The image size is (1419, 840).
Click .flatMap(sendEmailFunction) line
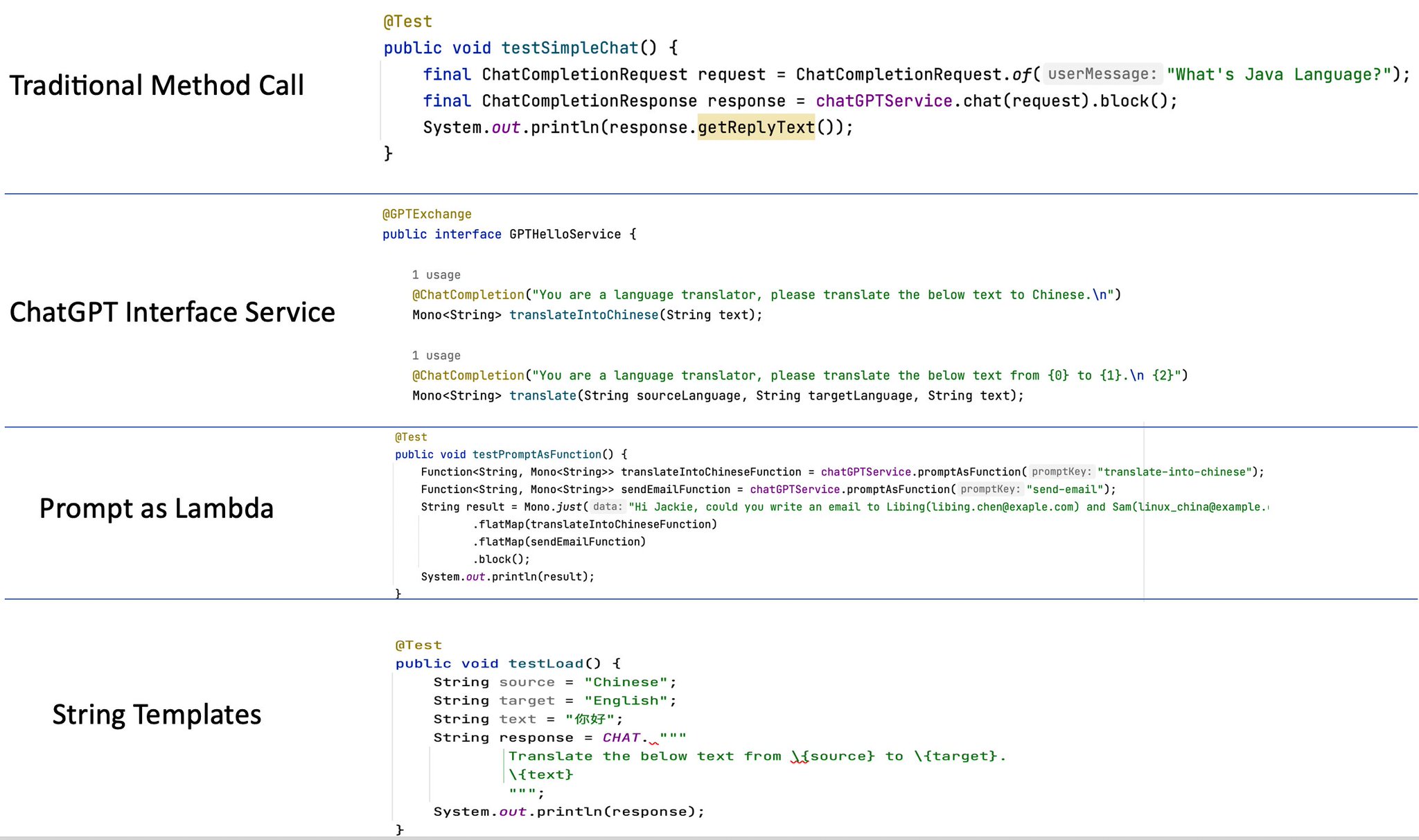558,542
